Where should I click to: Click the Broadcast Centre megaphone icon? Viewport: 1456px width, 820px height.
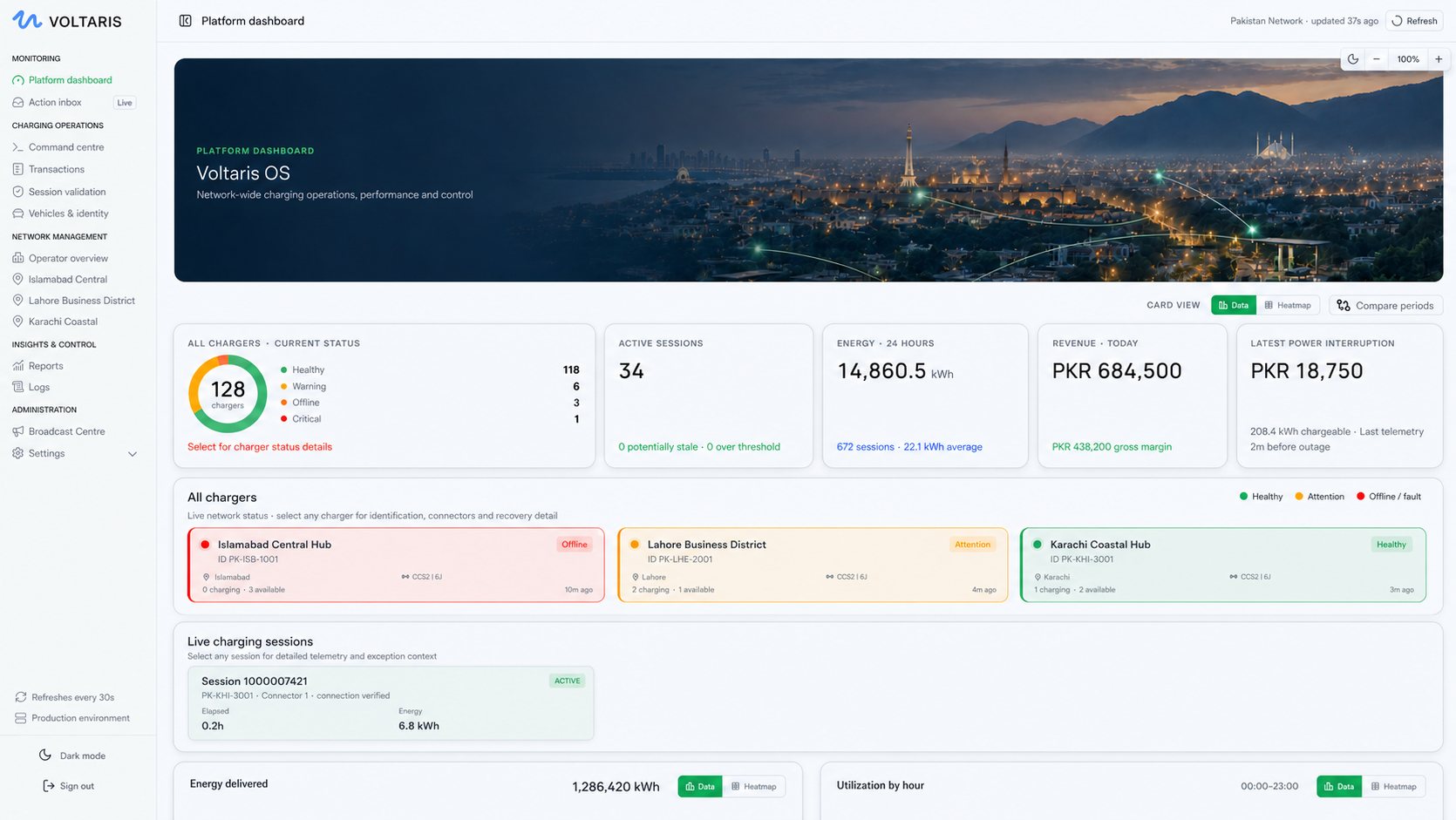(18, 431)
